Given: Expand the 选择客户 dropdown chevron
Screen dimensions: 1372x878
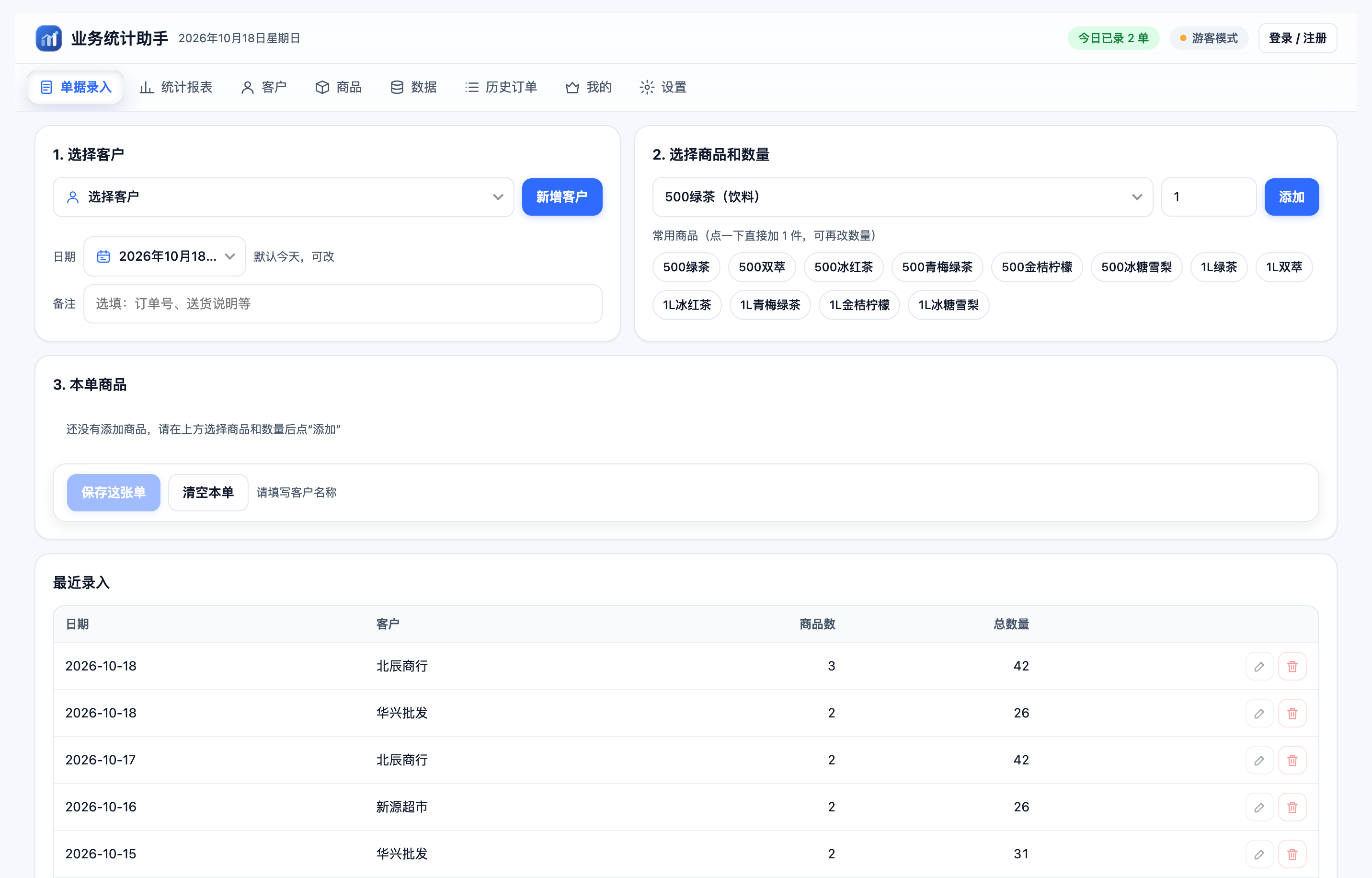Looking at the screenshot, I should click(498, 197).
